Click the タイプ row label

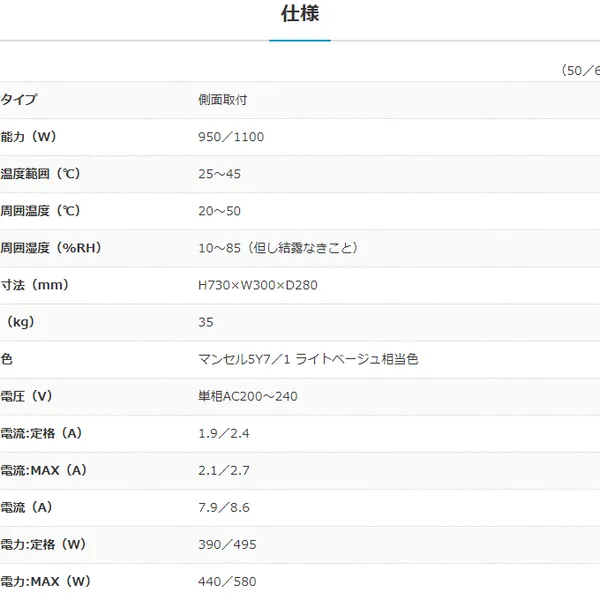click(x=19, y=99)
